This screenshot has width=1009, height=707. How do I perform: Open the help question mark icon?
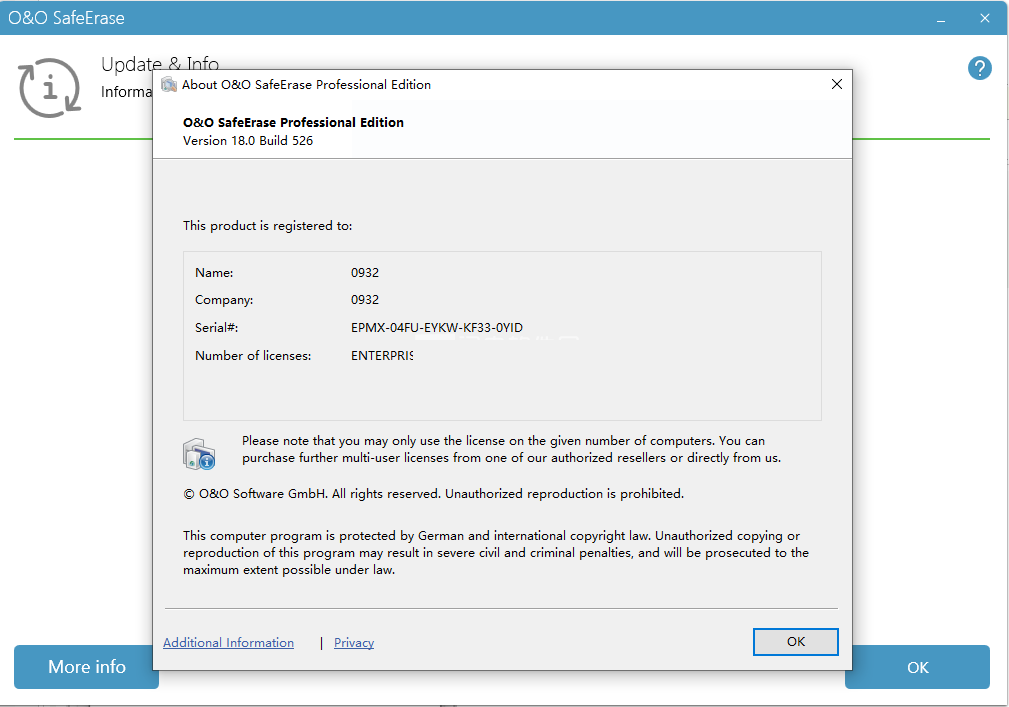(979, 68)
